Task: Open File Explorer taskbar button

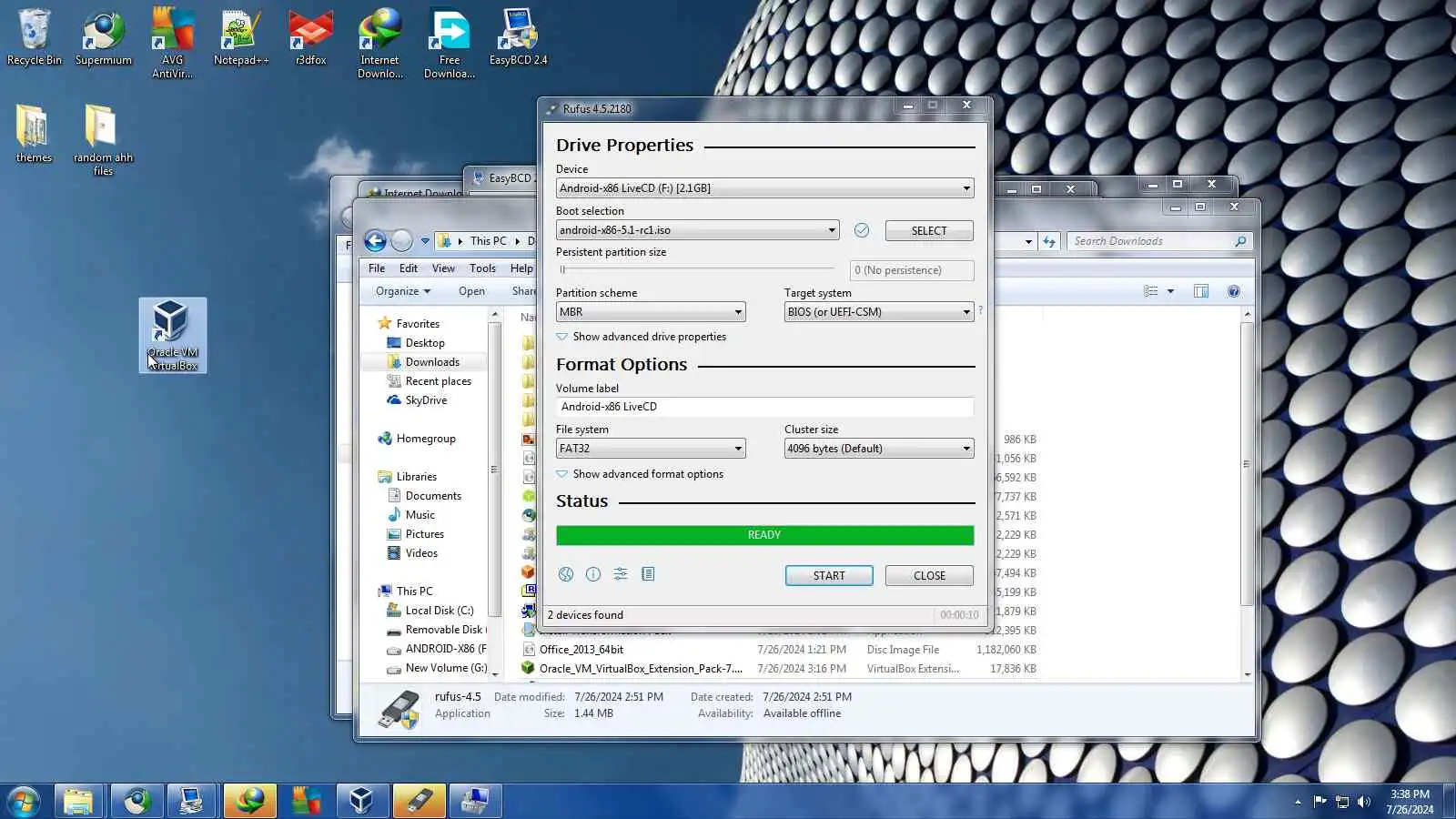Action: (x=78, y=801)
